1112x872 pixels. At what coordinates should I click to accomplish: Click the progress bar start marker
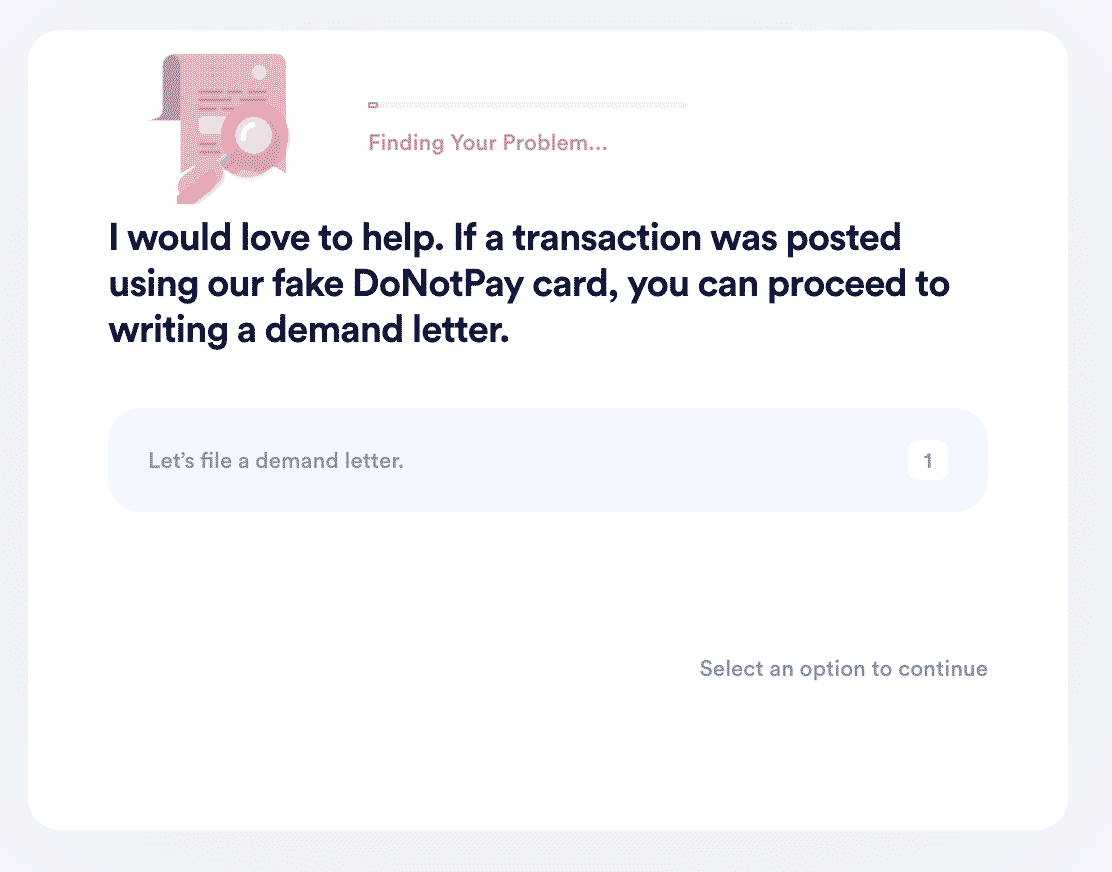point(373,105)
